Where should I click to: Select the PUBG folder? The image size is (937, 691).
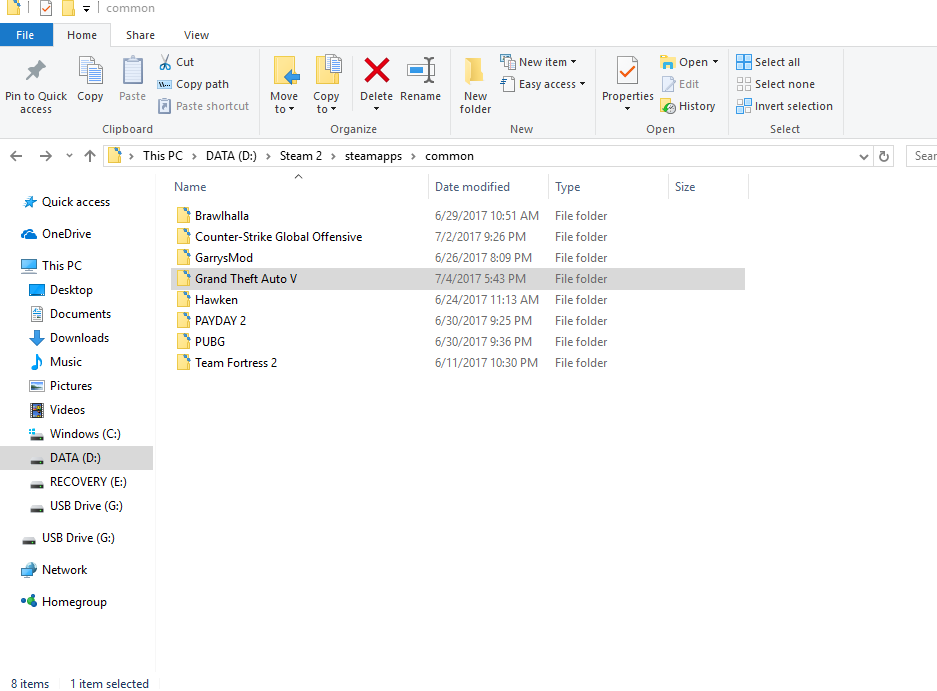458,342
